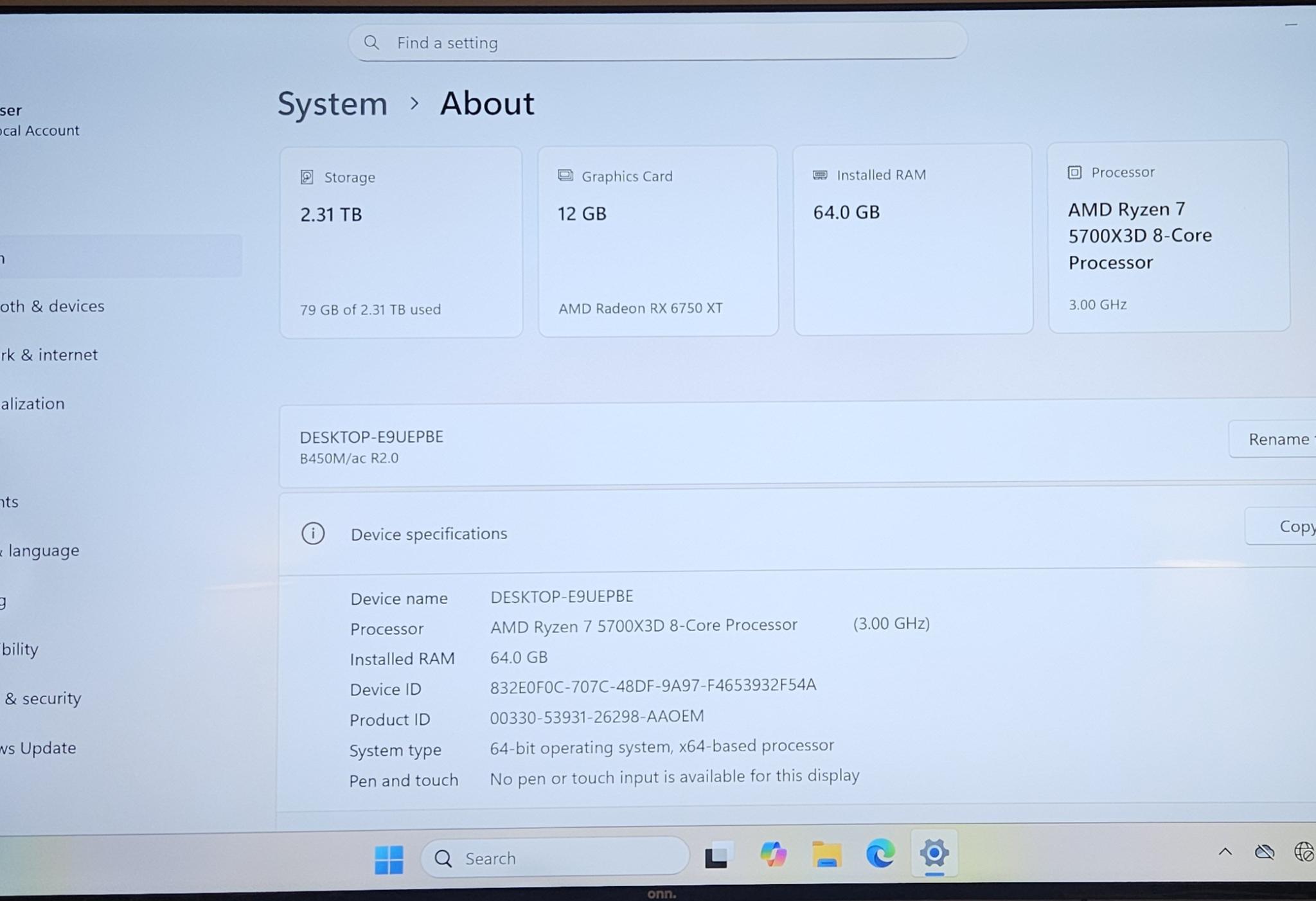Image resolution: width=1316 pixels, height=901 pixels.
Task: Open Network & internet settings
Action: 50,354
